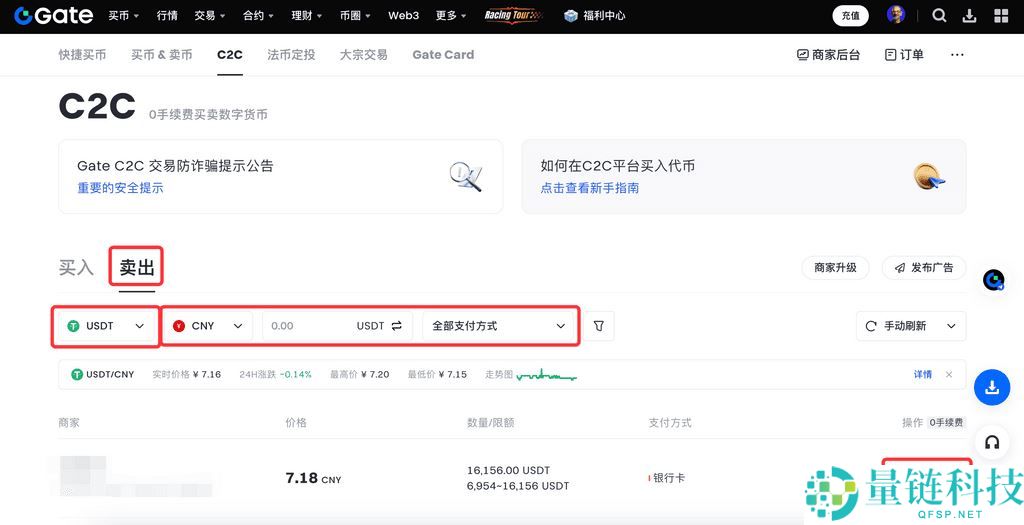The width and height of the screenshot is (1024, 525).
Task: Click the 银行卡 payment method label
Action: (667, 478)
